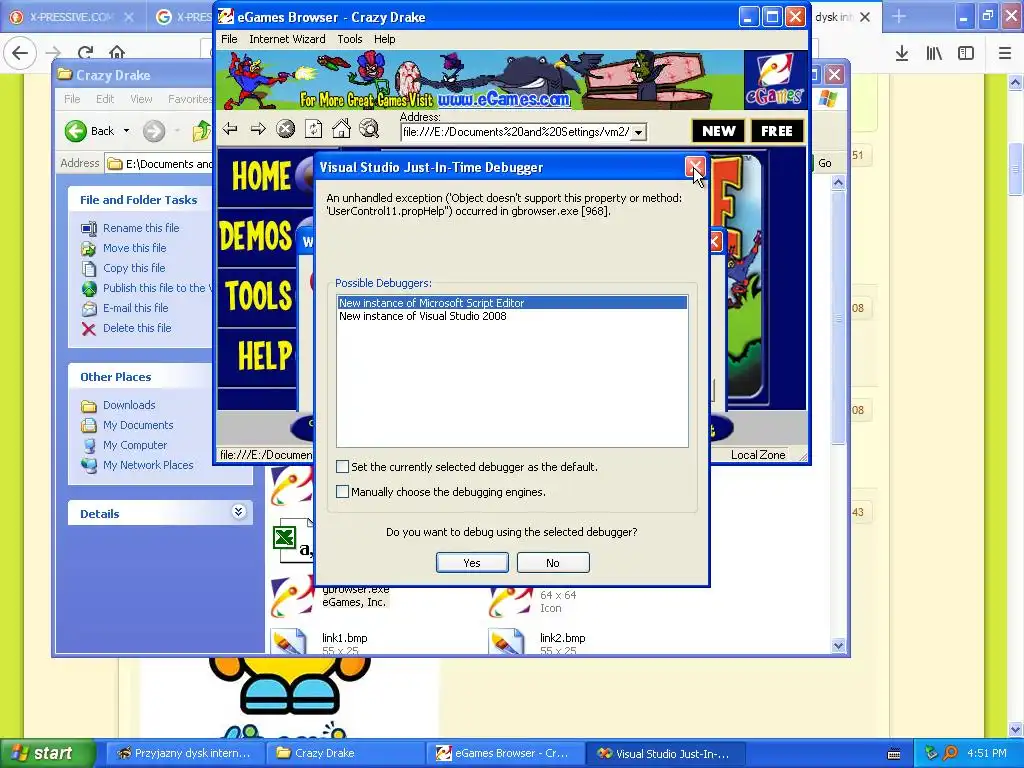The image size is (1024, 768).
Task: Open a new Firefox tab with plus
Action: tap(899, 17)
